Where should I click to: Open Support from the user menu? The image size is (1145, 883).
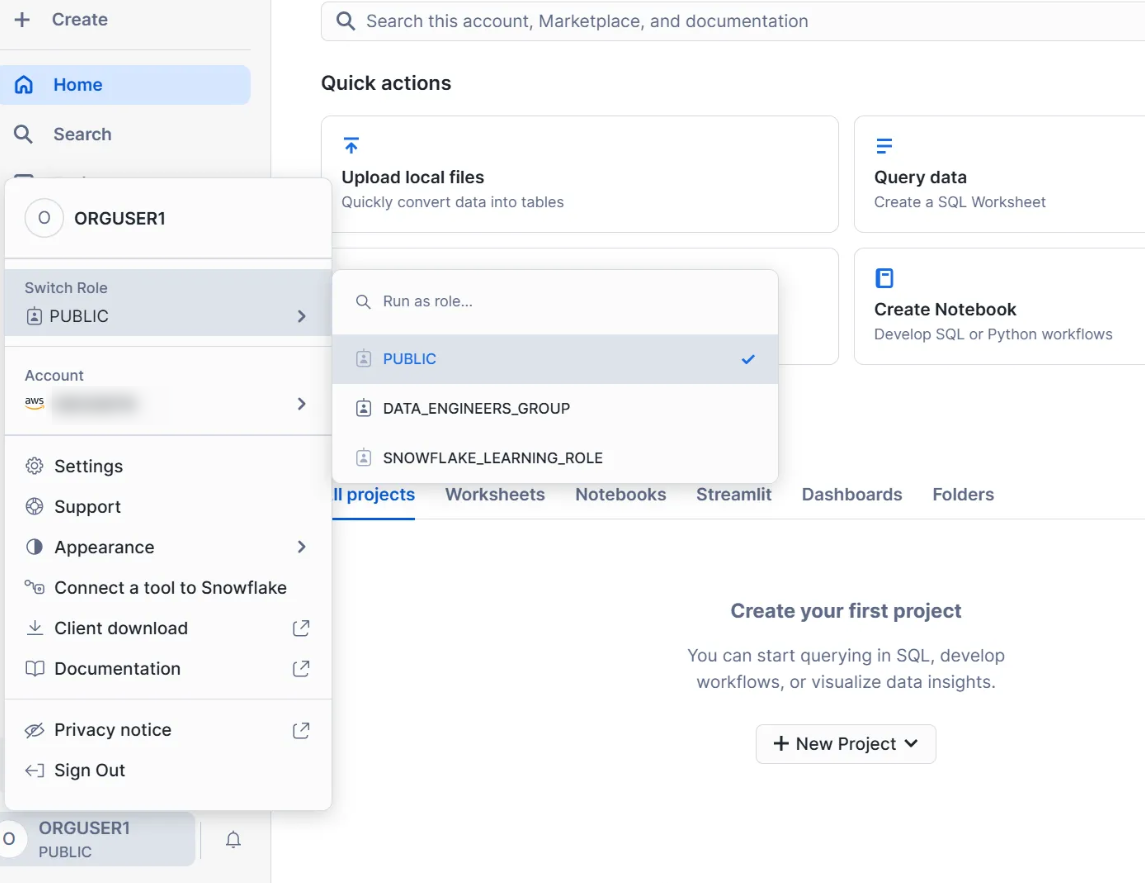[x=168, y=507]
